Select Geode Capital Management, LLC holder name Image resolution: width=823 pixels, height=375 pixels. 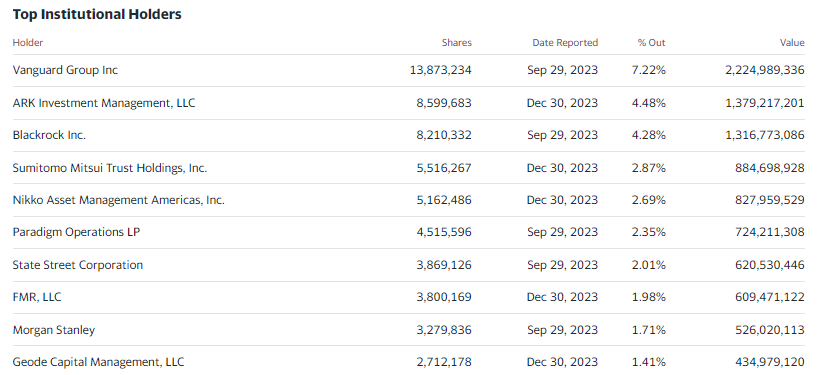click(98, 362)
